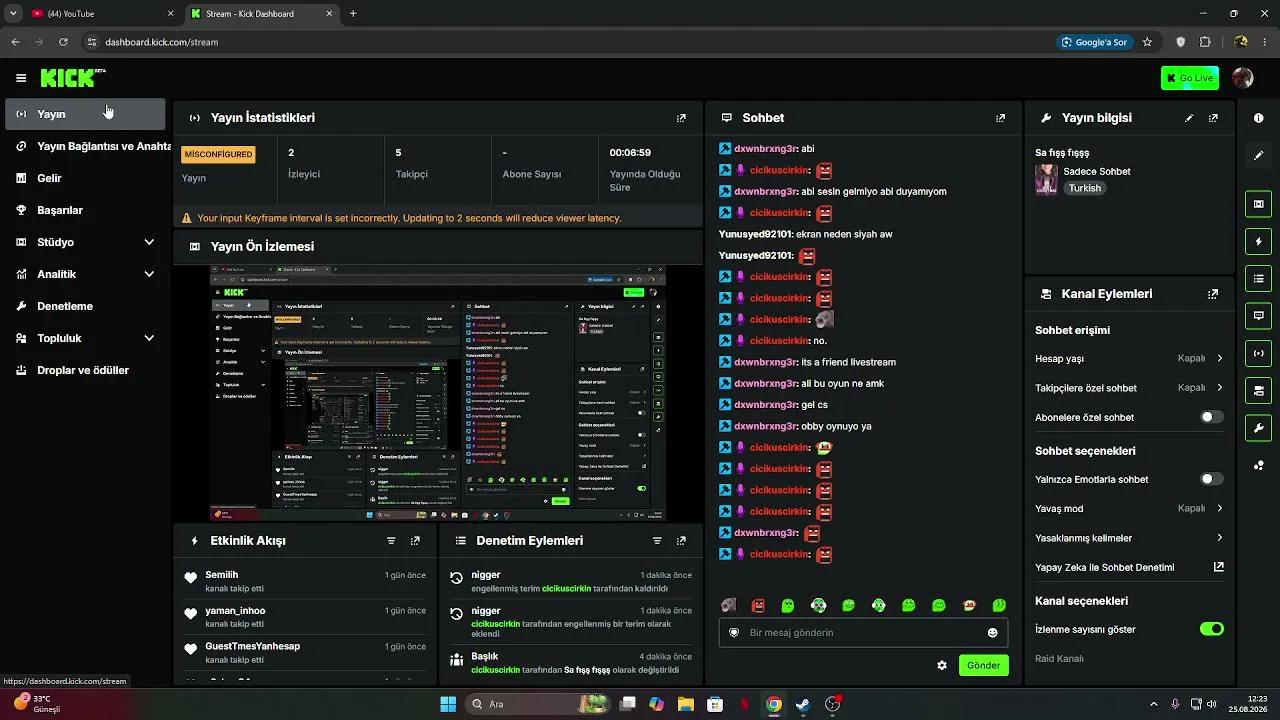Click the Turkish language tag

[x=1084, y=188]
